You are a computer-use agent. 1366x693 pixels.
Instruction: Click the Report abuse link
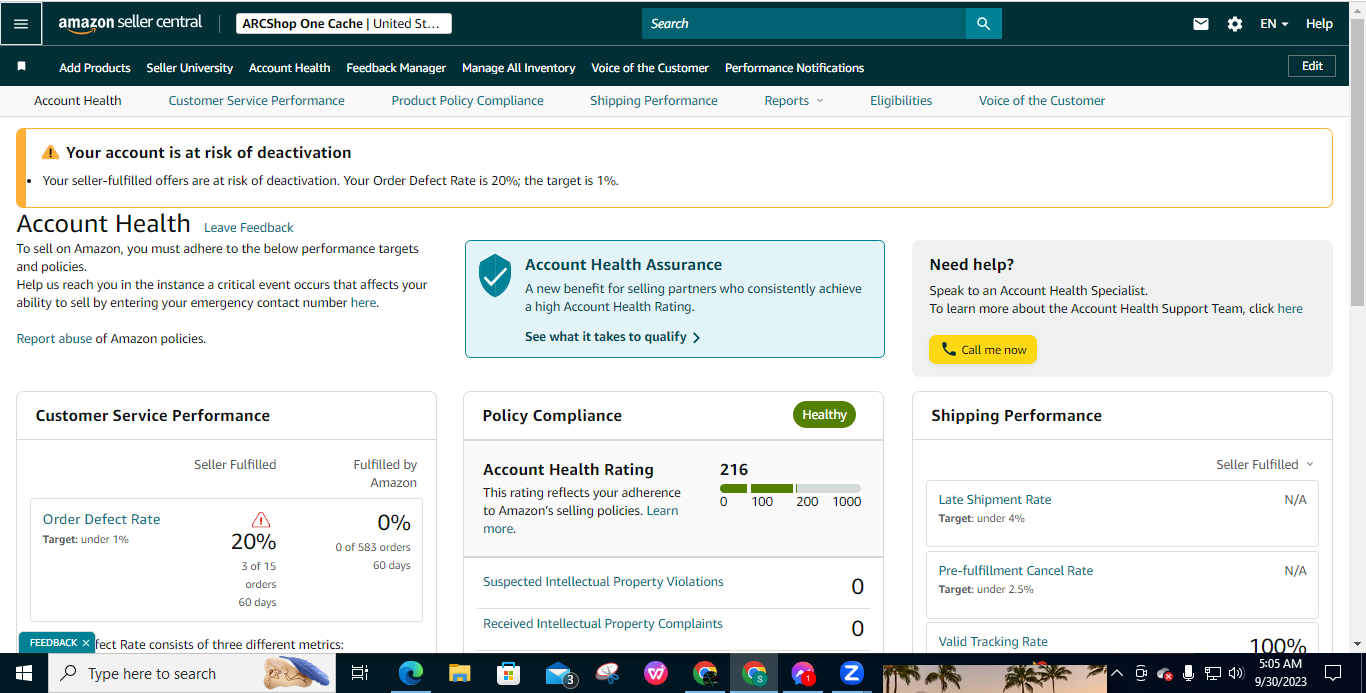(54, 338)
